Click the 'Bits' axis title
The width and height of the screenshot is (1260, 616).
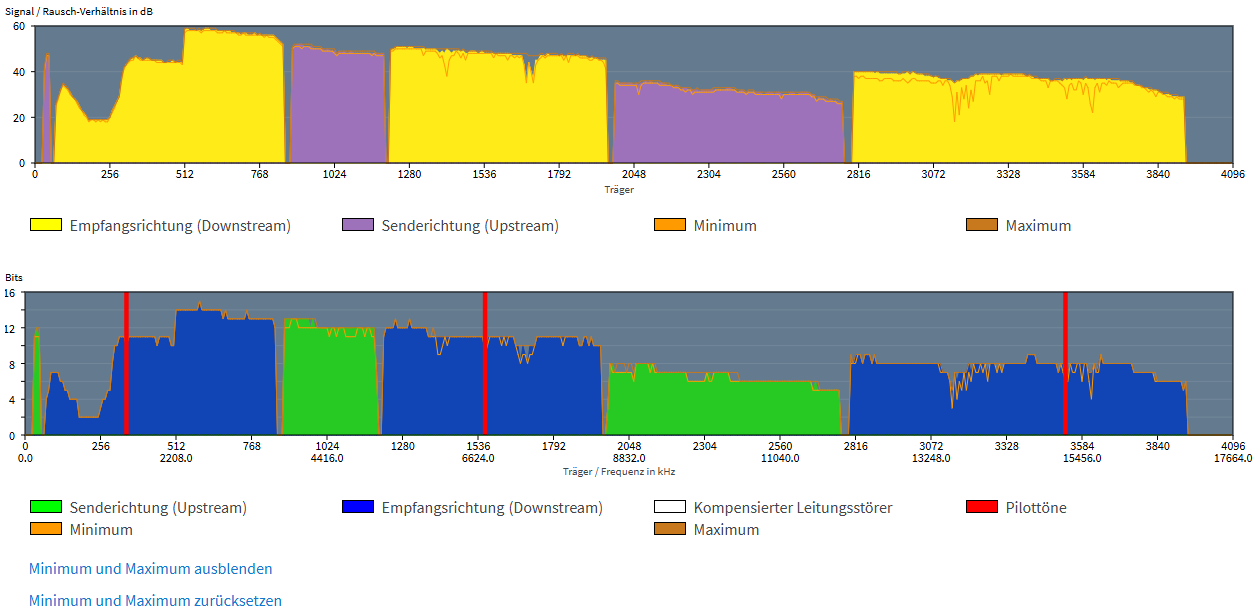pos(14,278)
